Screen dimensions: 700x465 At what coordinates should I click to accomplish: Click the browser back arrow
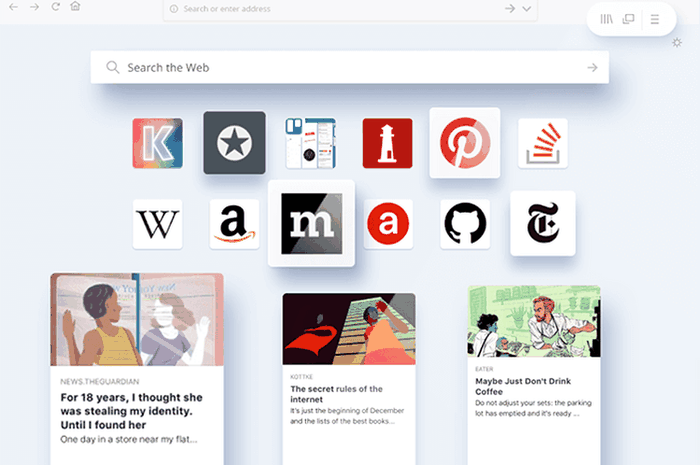pyautogui.click(x=13, y=7)
